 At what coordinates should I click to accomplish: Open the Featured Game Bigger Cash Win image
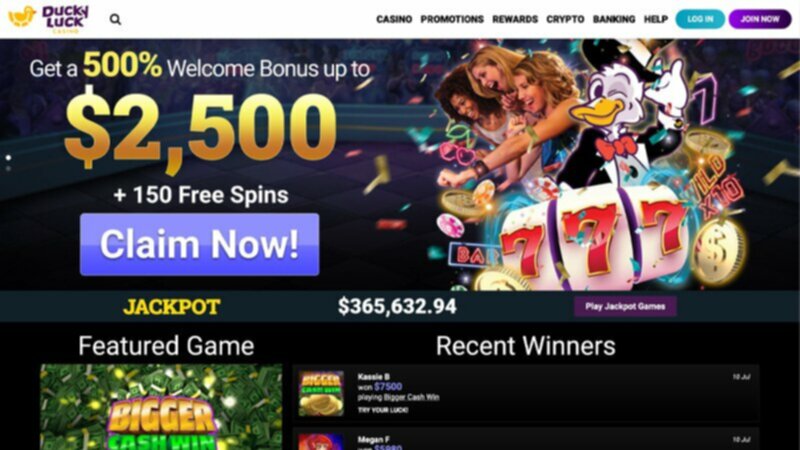pyautogui.click(x=161, y=407)
